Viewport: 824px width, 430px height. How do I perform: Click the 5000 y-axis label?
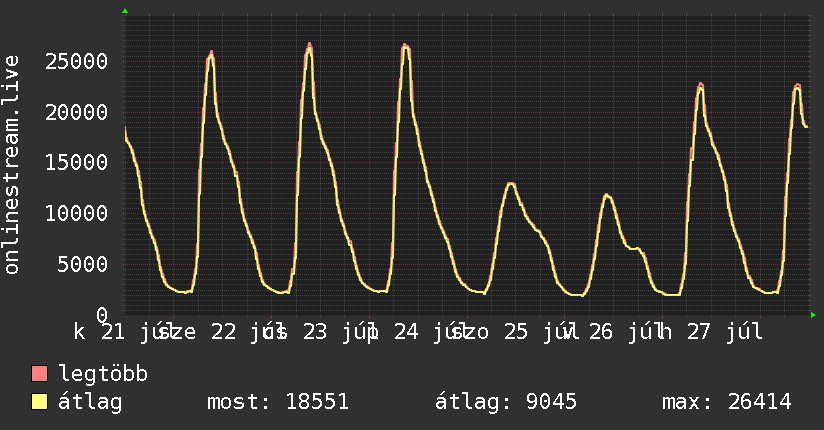[83, 264]
